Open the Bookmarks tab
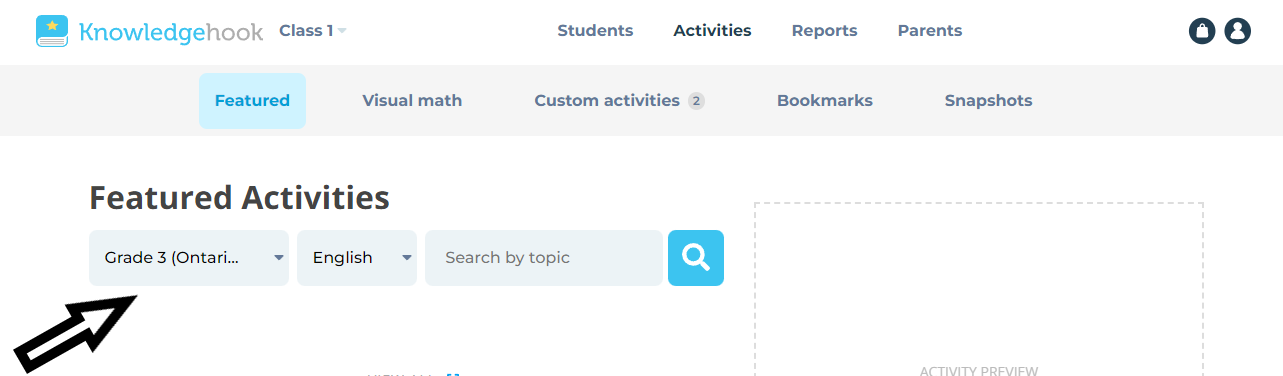1283x376 pixels. tap(825, 101)
